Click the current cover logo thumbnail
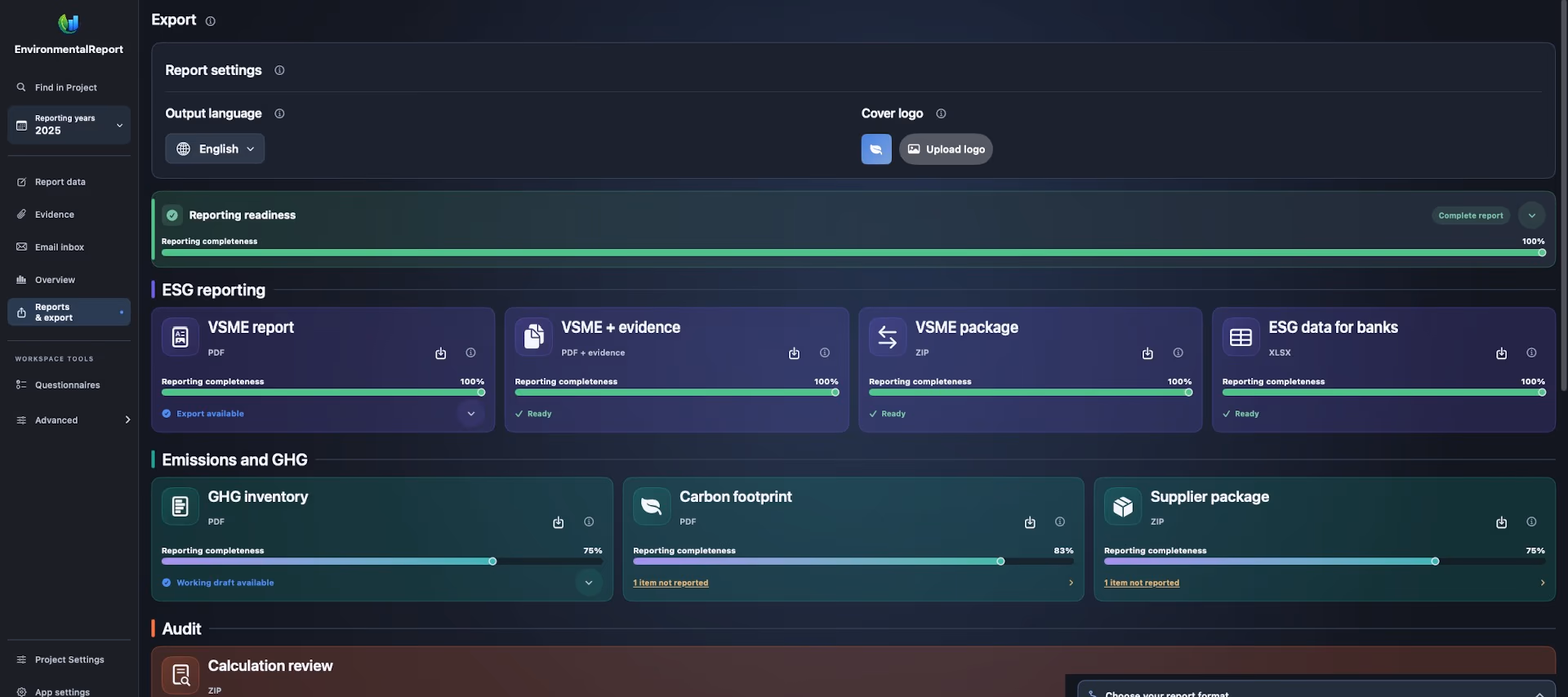The image size is (1568, 697). (876, 149)
